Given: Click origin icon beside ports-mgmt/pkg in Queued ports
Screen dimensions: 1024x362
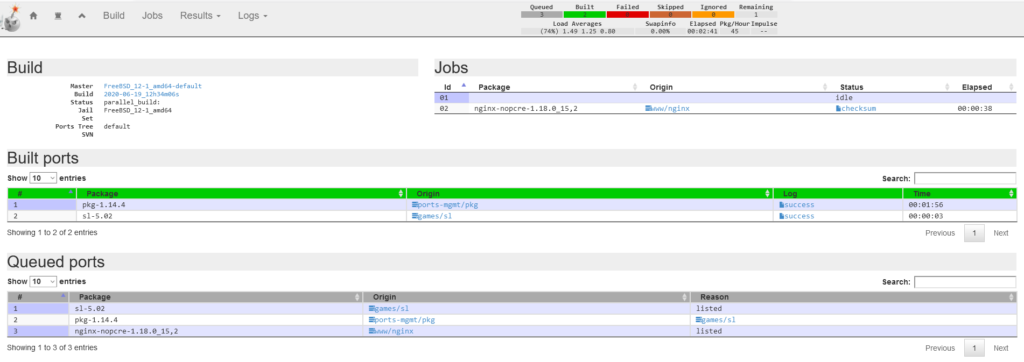Looking at the screenshot, I should [372, 320].
